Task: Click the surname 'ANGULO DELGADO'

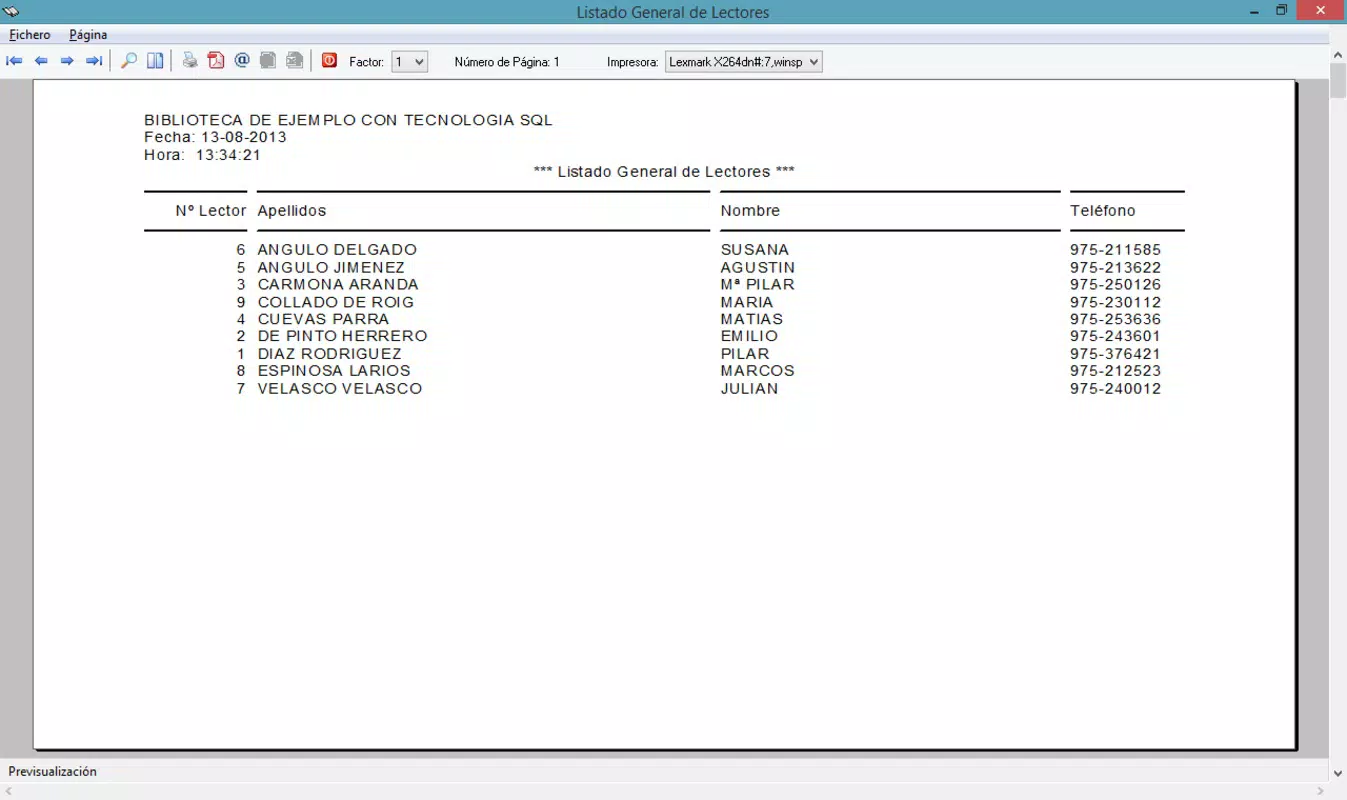Action: coord(337,250)
